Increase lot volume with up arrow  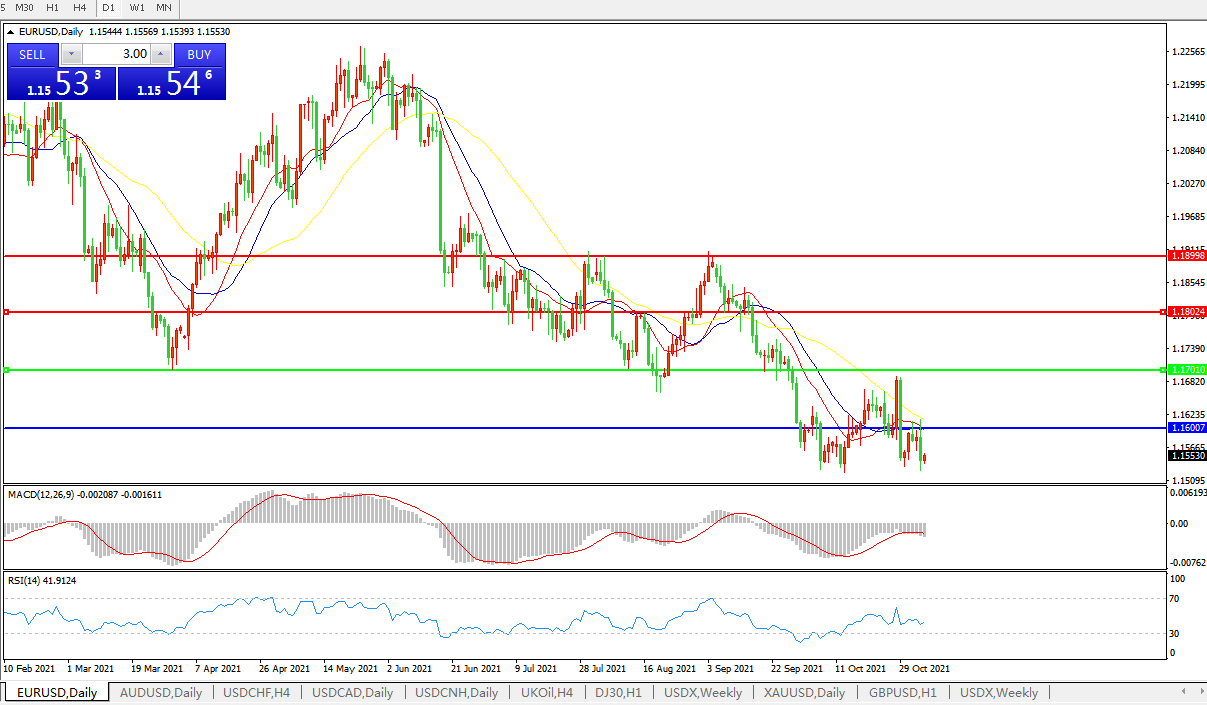click(161, 54)
